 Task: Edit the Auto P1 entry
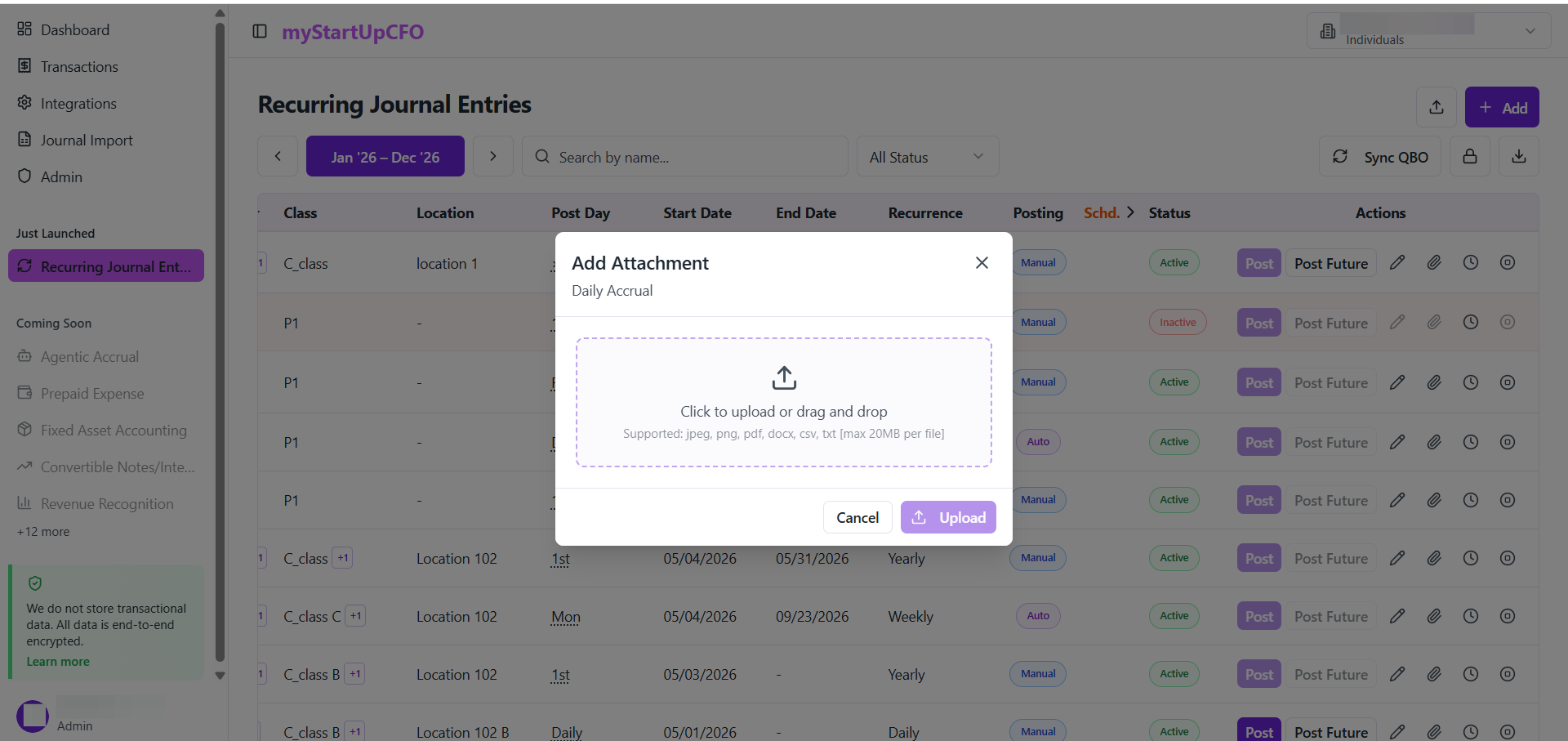(x=1397, y=442)
